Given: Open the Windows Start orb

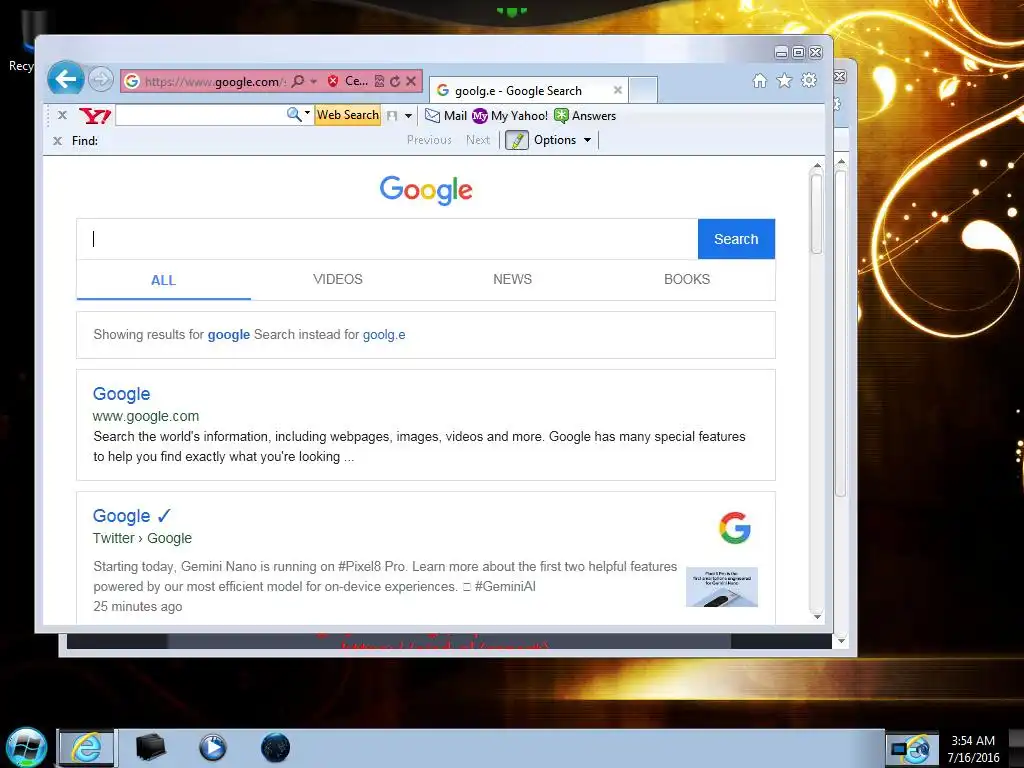Looking at the screenshot, I should point(26,748).
